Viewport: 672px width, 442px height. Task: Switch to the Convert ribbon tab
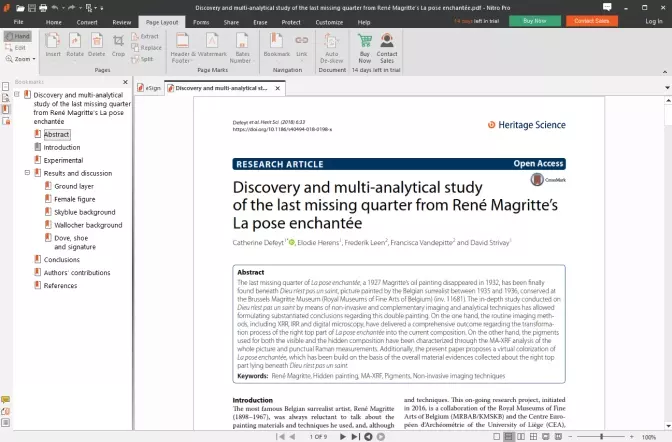pos(87,22)
